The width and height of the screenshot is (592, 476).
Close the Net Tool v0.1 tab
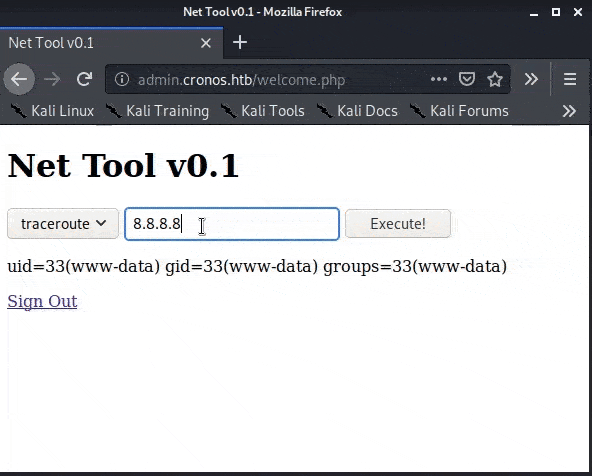[206, 43]
